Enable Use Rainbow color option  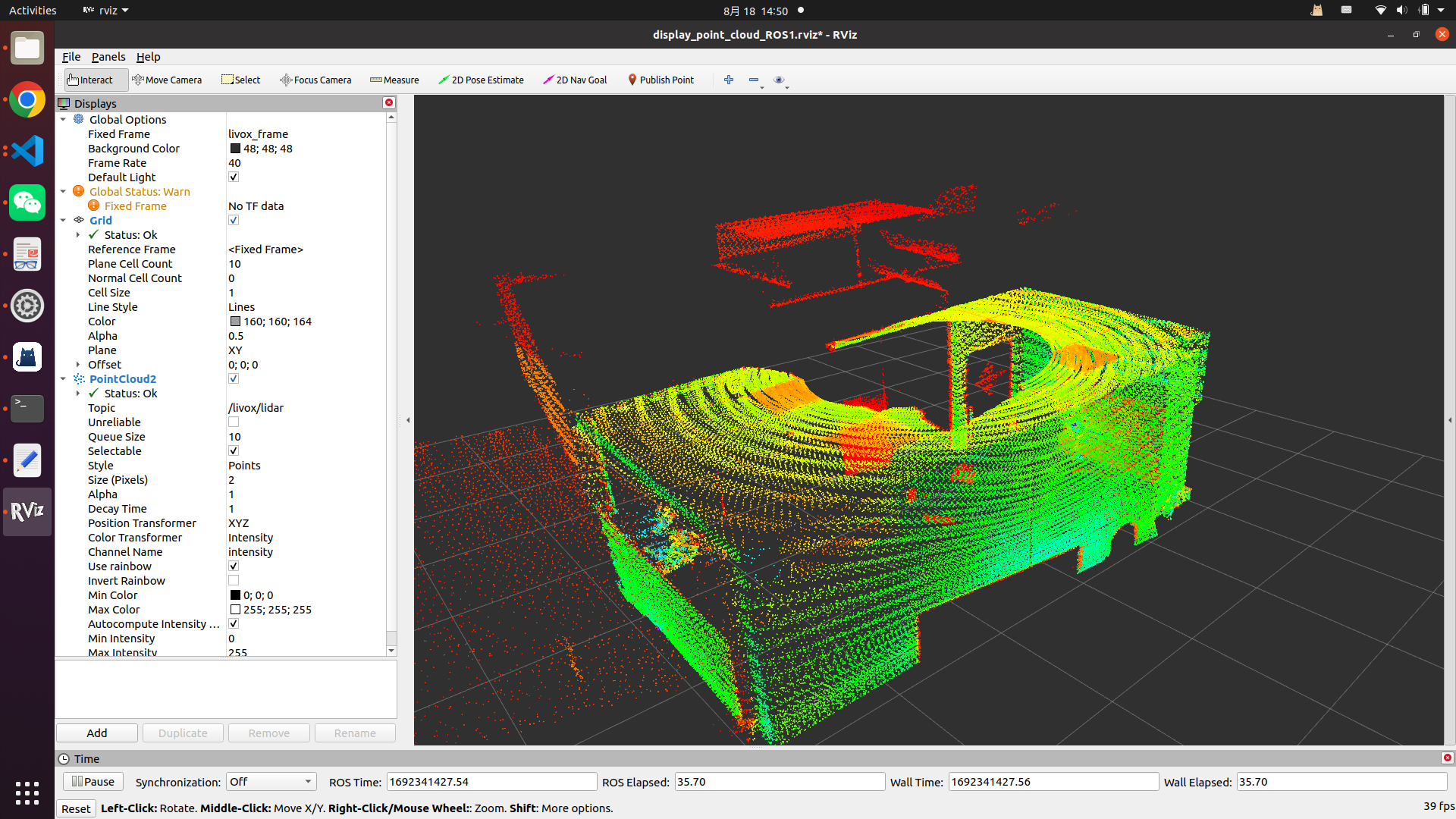click(233, 566)
